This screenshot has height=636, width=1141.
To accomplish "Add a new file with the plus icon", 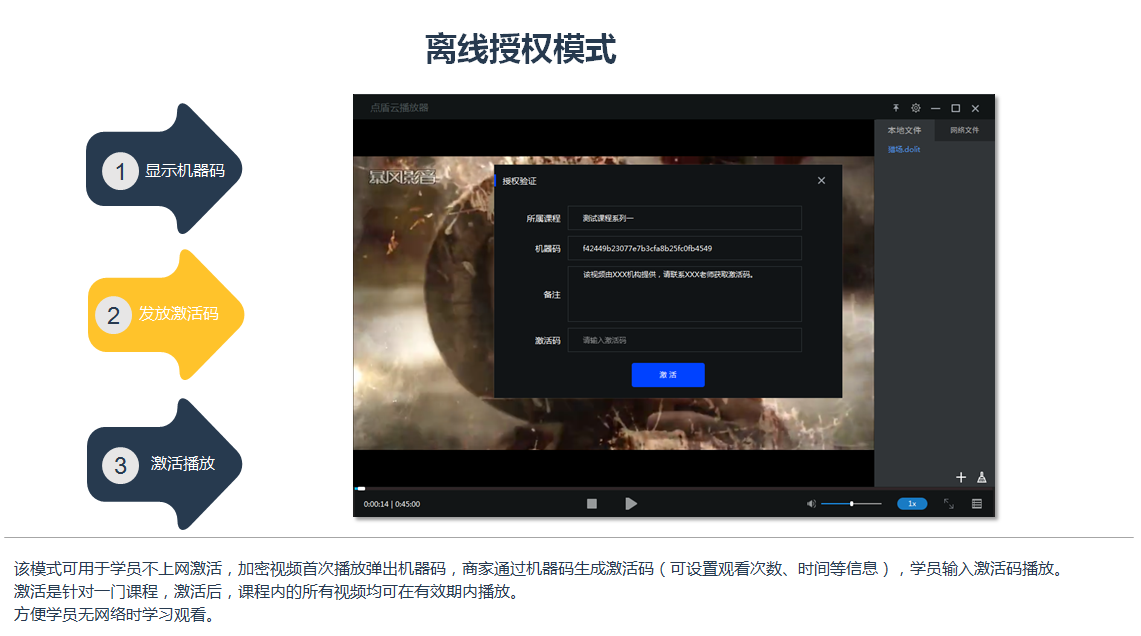I will coord(961,478).
